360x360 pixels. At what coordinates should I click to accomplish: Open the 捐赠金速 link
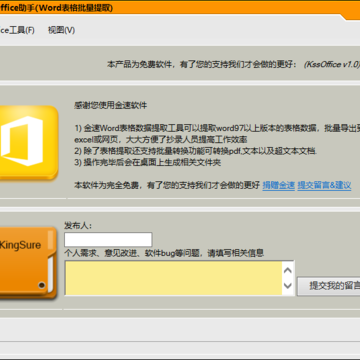tap(279, 185)
